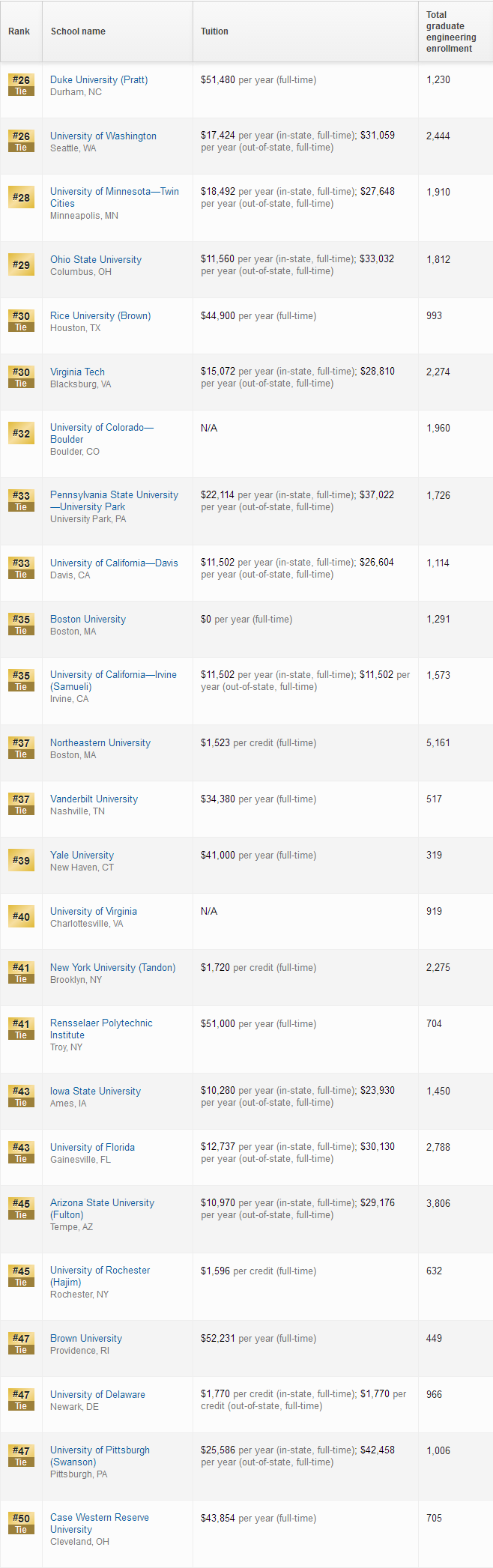493x1568 pixels.
Task: Click the Rank column header
Action: coord(19,31)
